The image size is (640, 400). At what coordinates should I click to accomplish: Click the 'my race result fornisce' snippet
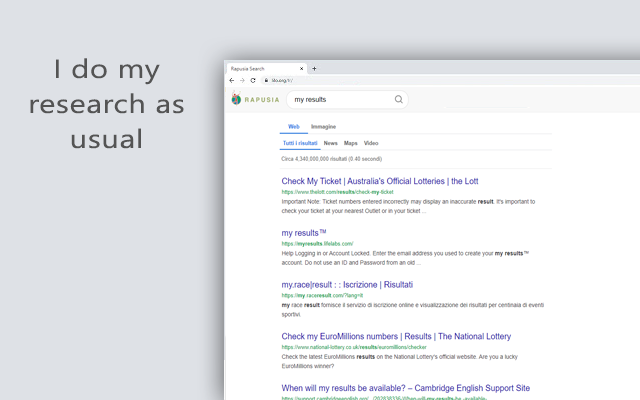click(413, 310)
